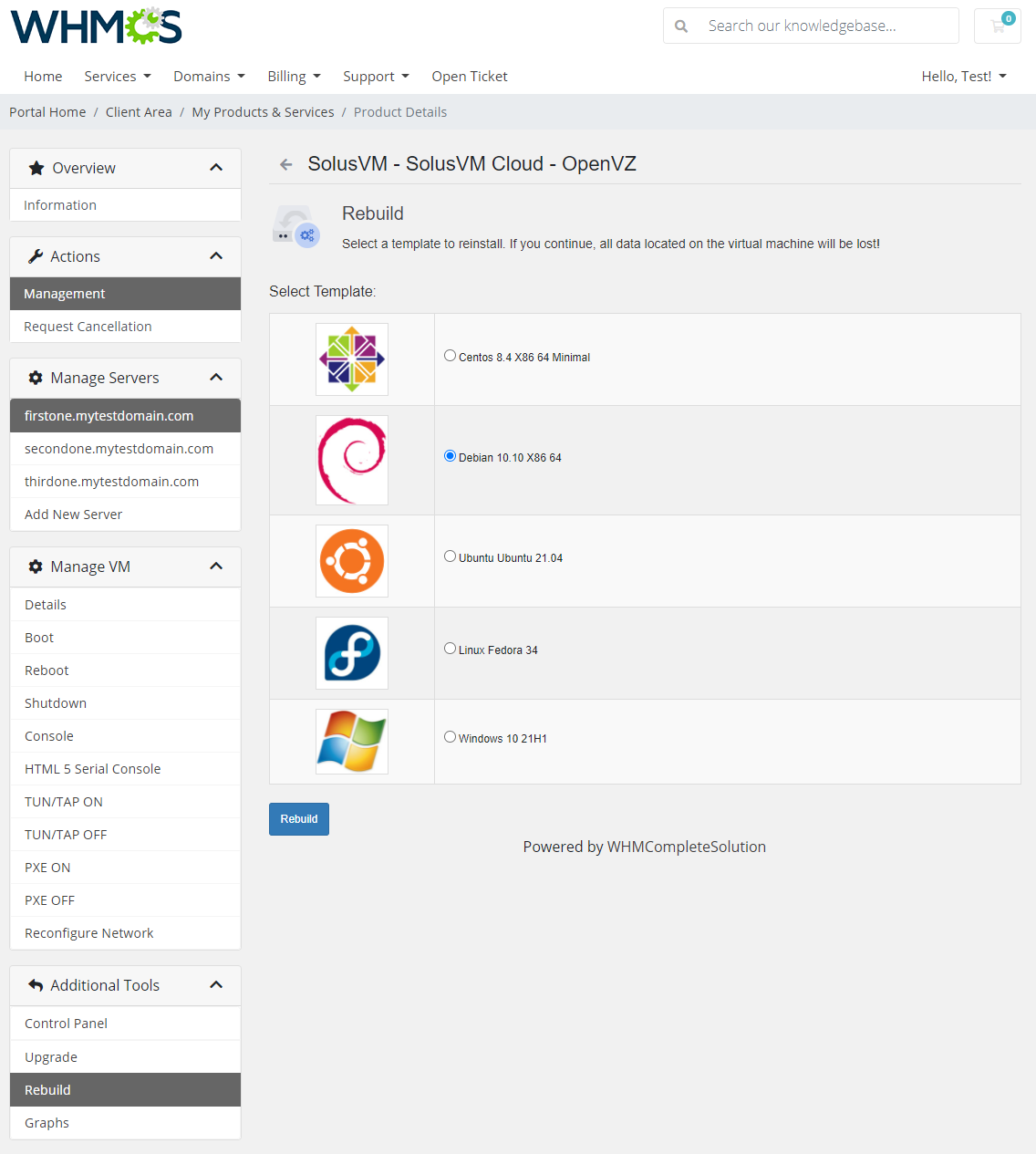1036x1154 pixels.
Task: Select the Centos 8.4 X86 64 Minimal template
Action: click(450, 356)
